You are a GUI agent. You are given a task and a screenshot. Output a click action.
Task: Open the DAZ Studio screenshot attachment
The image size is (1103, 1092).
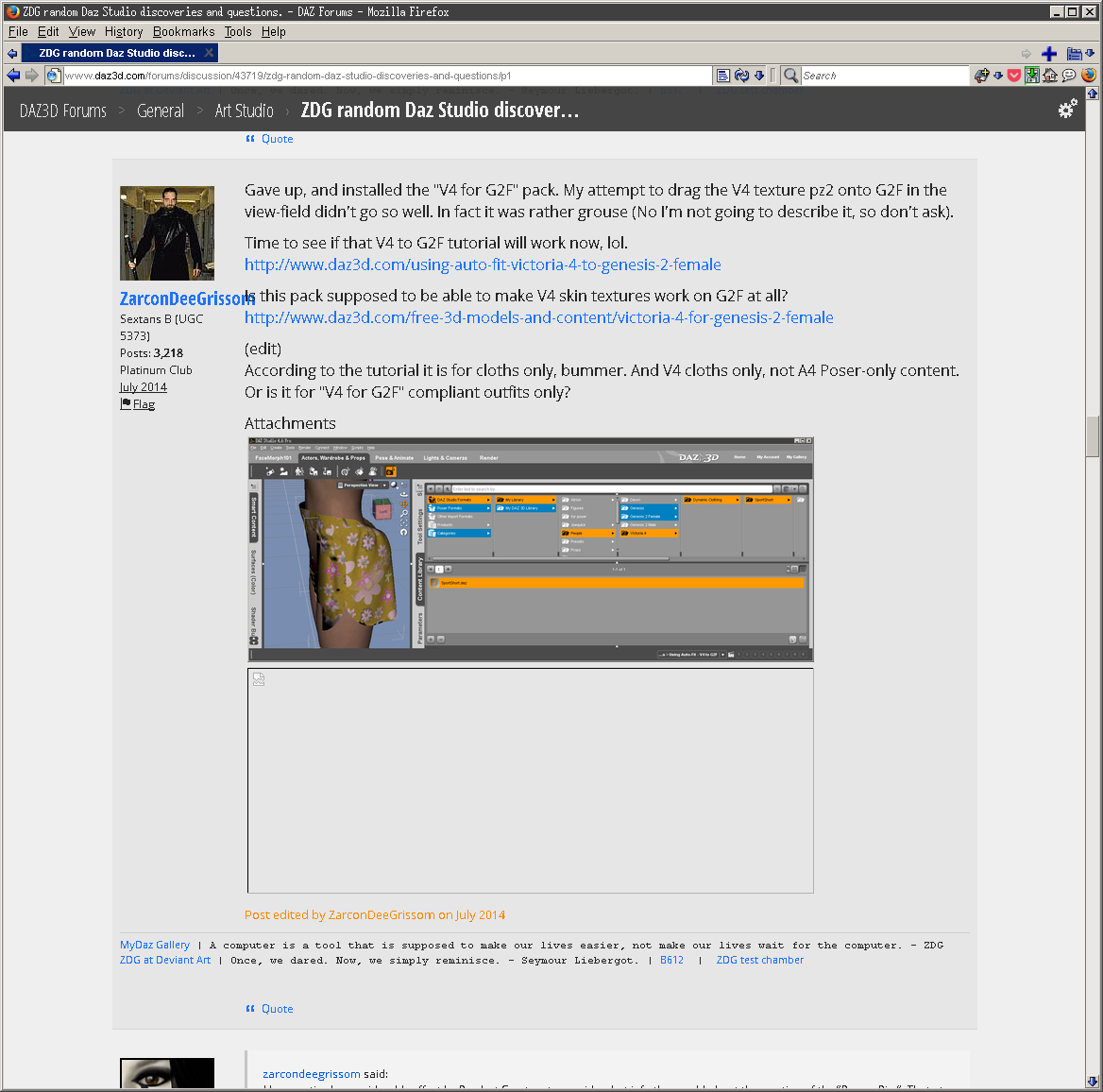coord(531,550)
